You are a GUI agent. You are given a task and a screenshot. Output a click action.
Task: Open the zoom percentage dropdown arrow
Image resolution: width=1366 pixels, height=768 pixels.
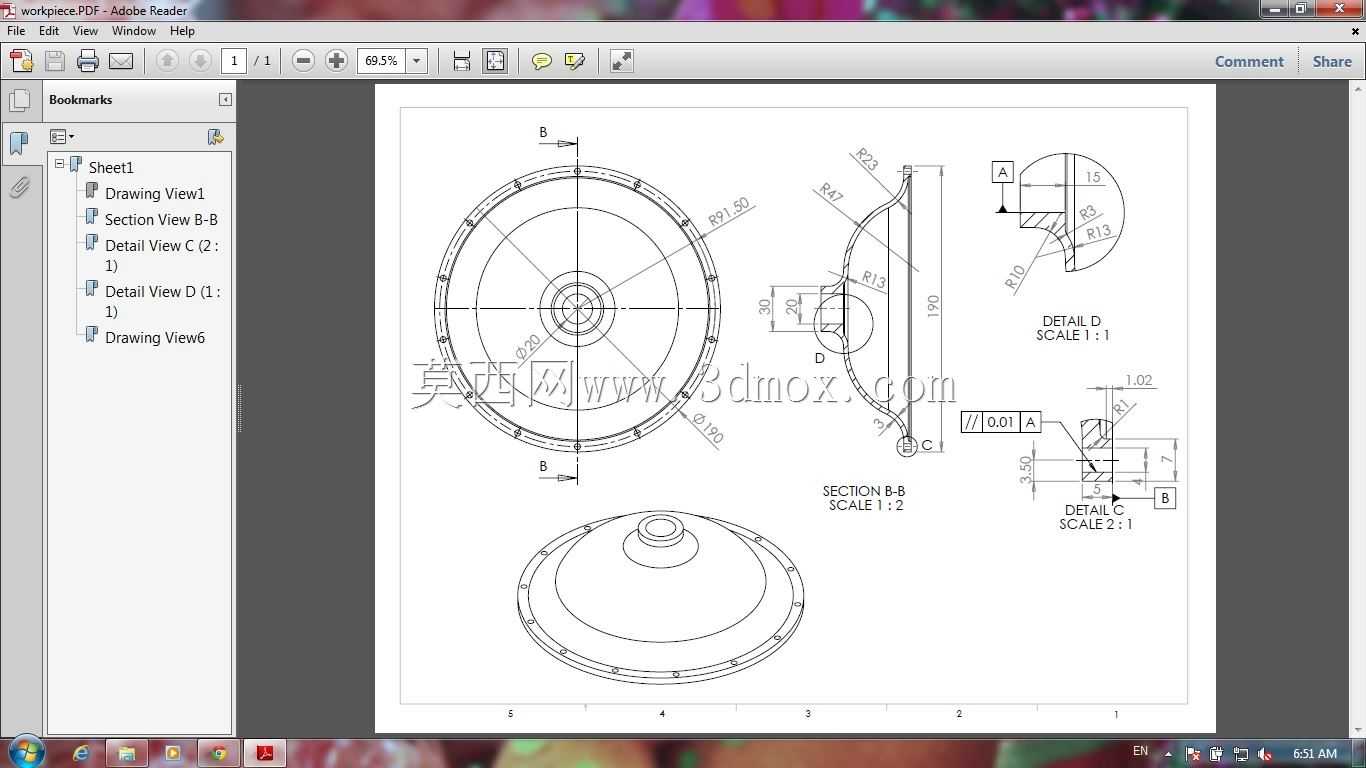(x=417, y=61)
